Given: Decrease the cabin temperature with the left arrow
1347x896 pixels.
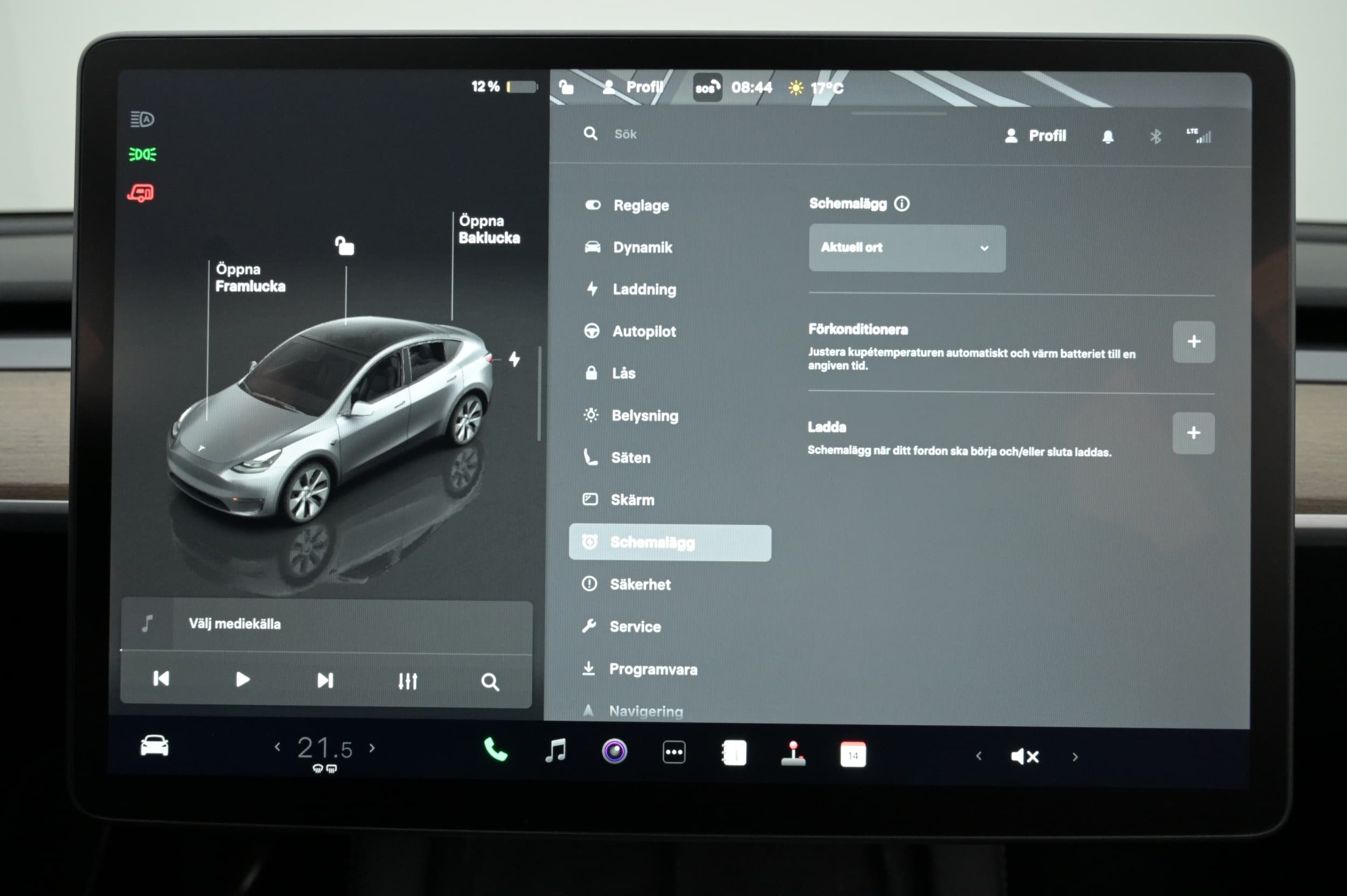Looking at the screenshot, I should tap(277, 747).
